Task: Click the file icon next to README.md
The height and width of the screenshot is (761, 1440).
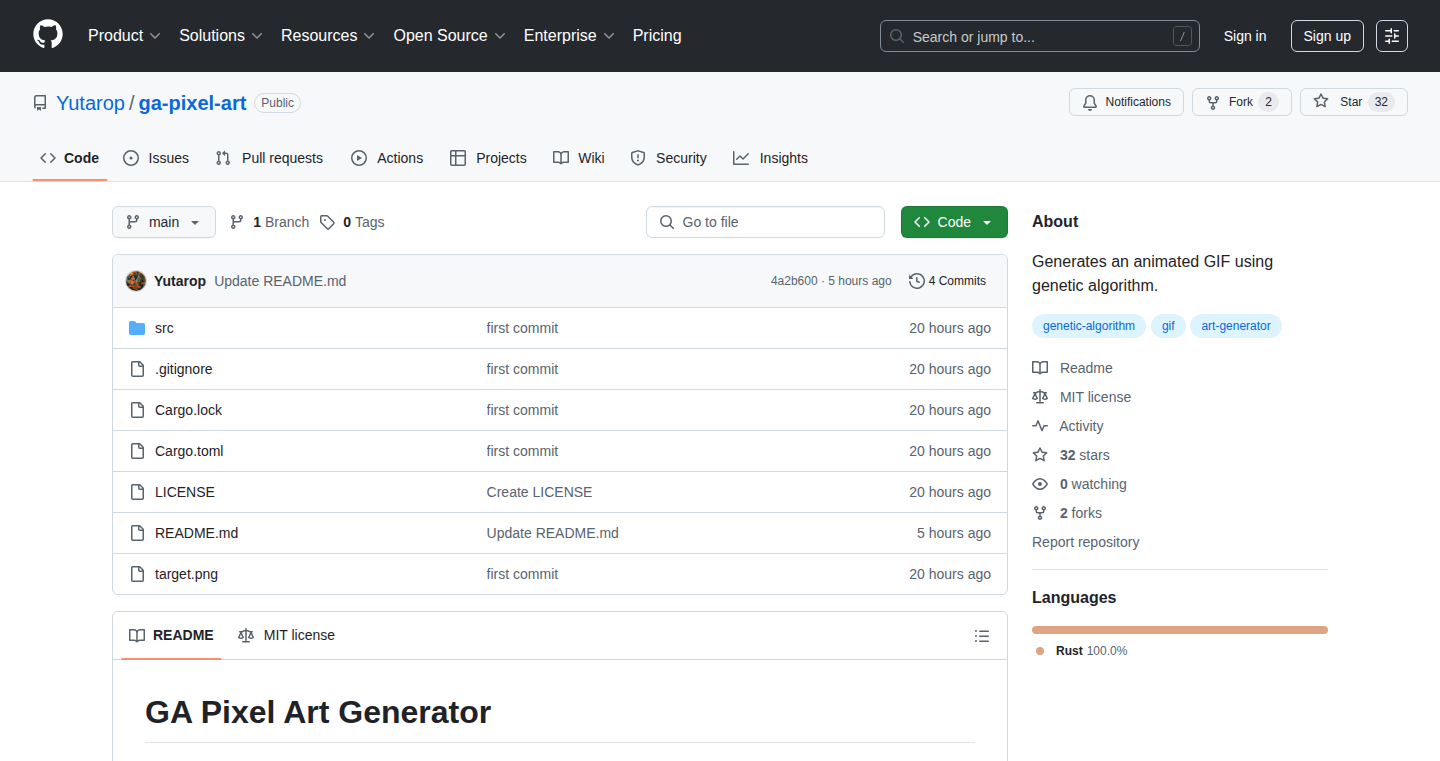Action: (x=137, y=533)
